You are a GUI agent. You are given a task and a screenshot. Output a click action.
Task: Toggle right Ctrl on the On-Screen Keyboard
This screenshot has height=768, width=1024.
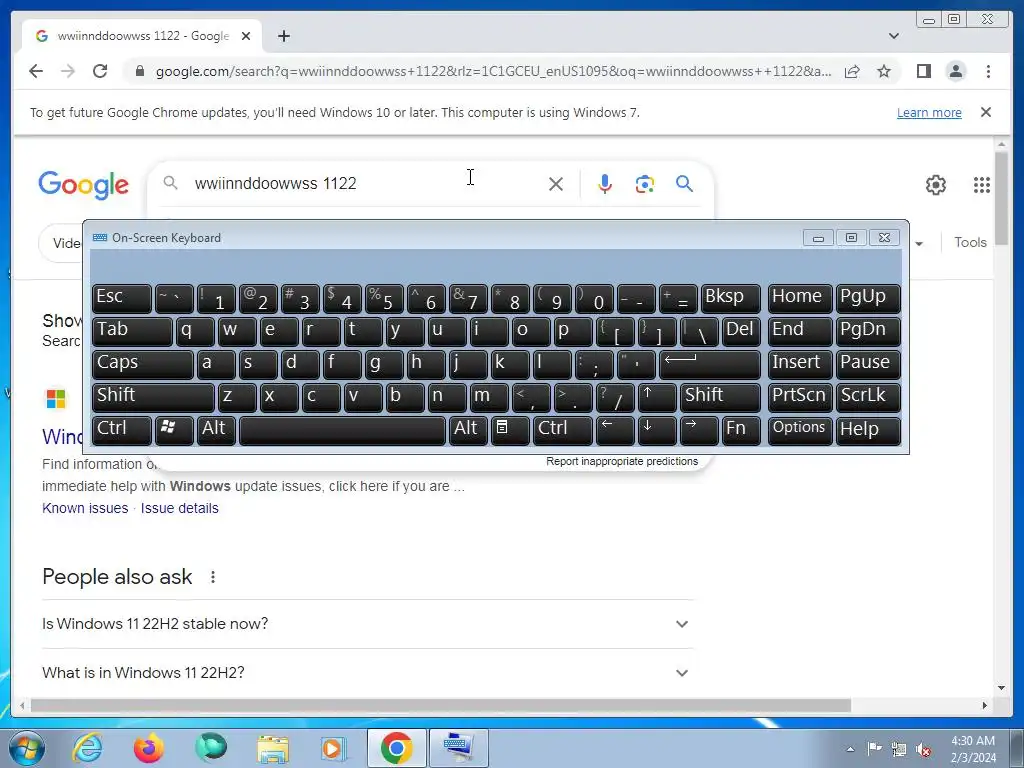[562, 430]
